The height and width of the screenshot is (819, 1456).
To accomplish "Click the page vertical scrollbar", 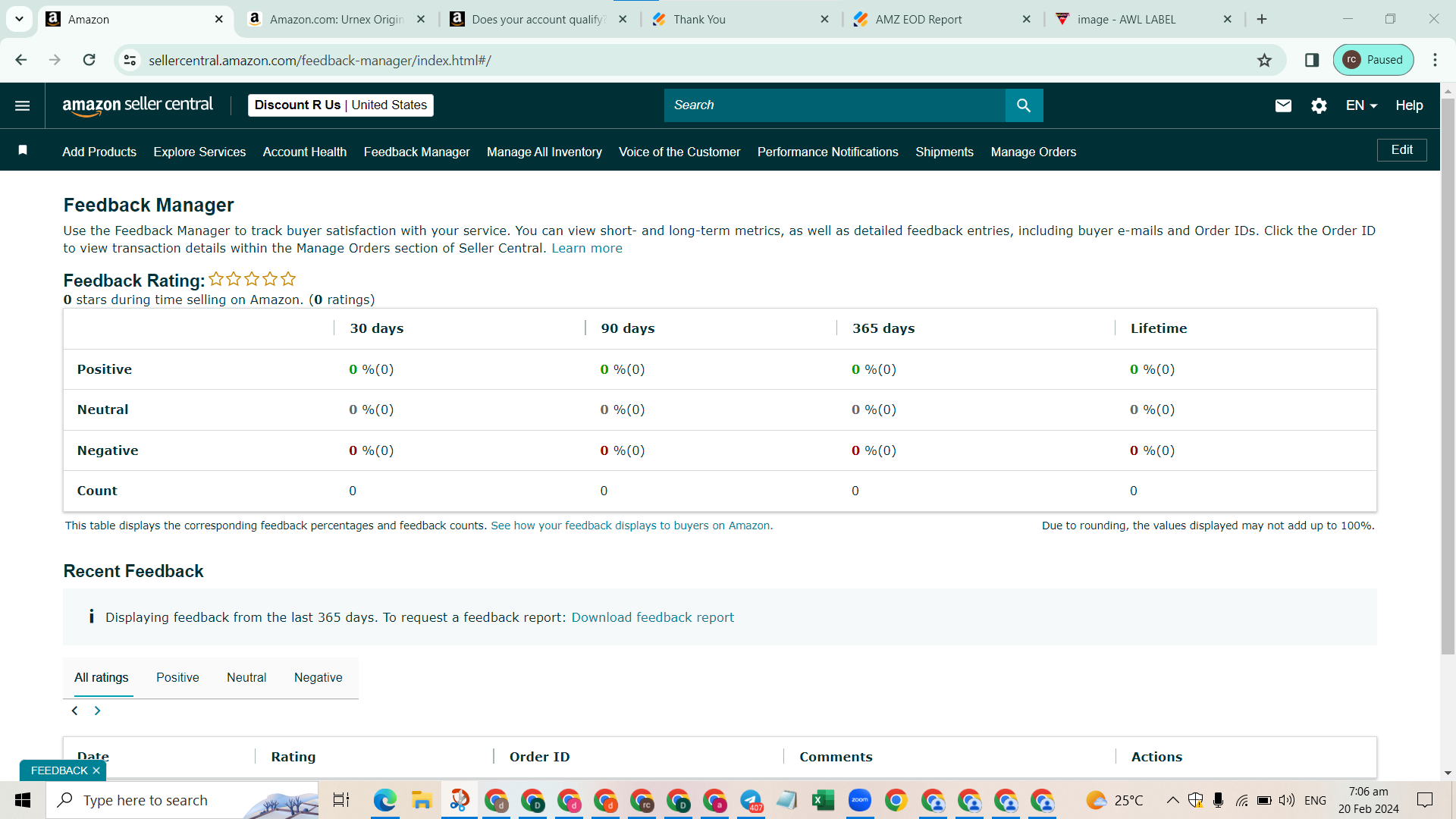I will (x=1448, y=375).
